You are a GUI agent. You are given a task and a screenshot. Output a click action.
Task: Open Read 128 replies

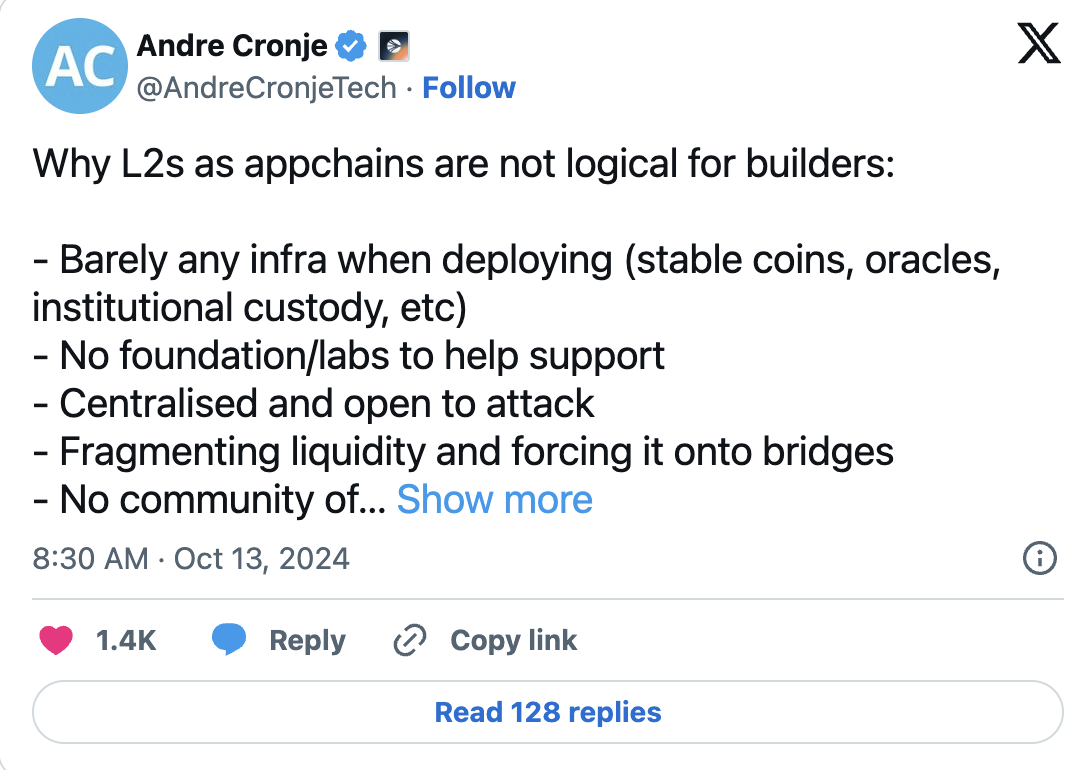pos(546,711)
